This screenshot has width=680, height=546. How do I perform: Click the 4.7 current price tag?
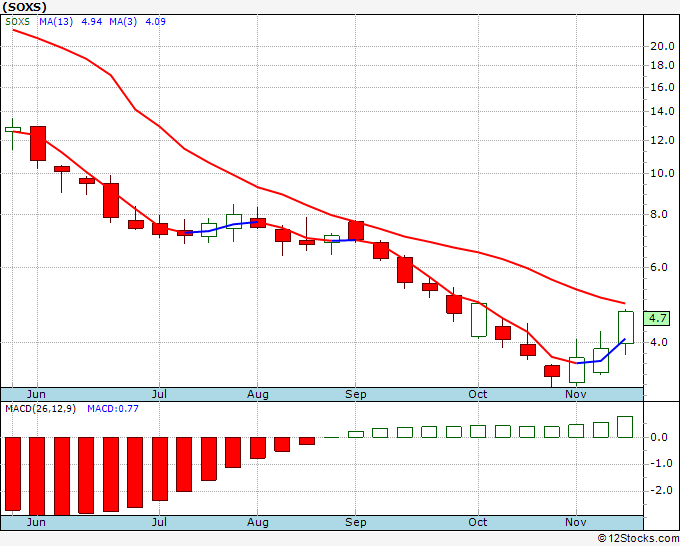coord(657,318)
